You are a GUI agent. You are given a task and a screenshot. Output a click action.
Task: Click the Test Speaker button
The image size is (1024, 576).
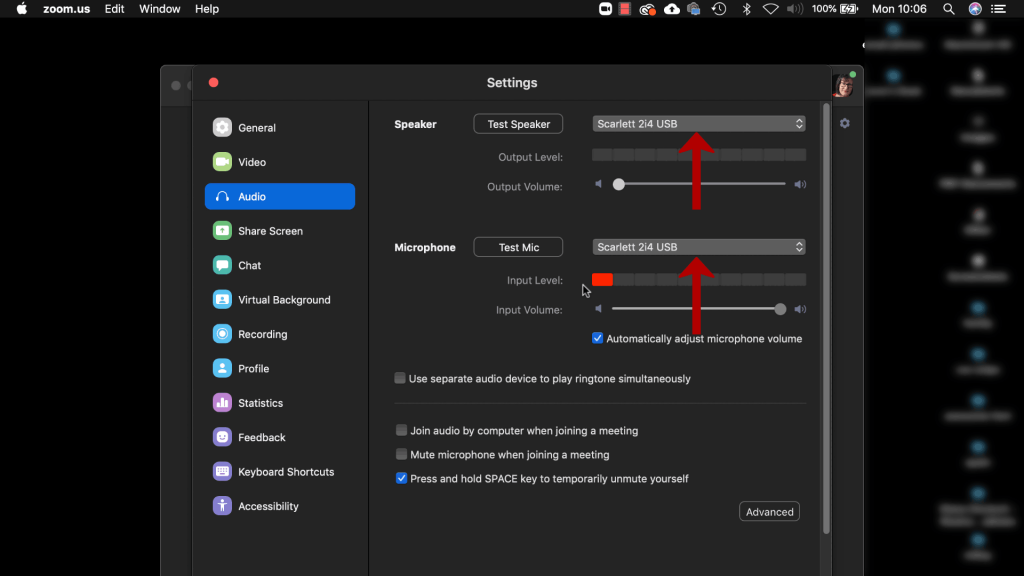click(518, 124)
